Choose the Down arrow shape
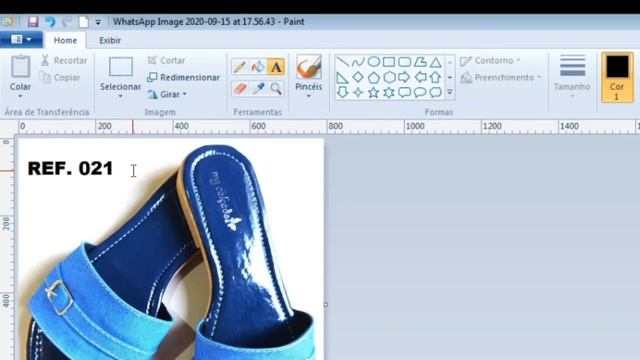640x360 pixels. click(343, 93)
